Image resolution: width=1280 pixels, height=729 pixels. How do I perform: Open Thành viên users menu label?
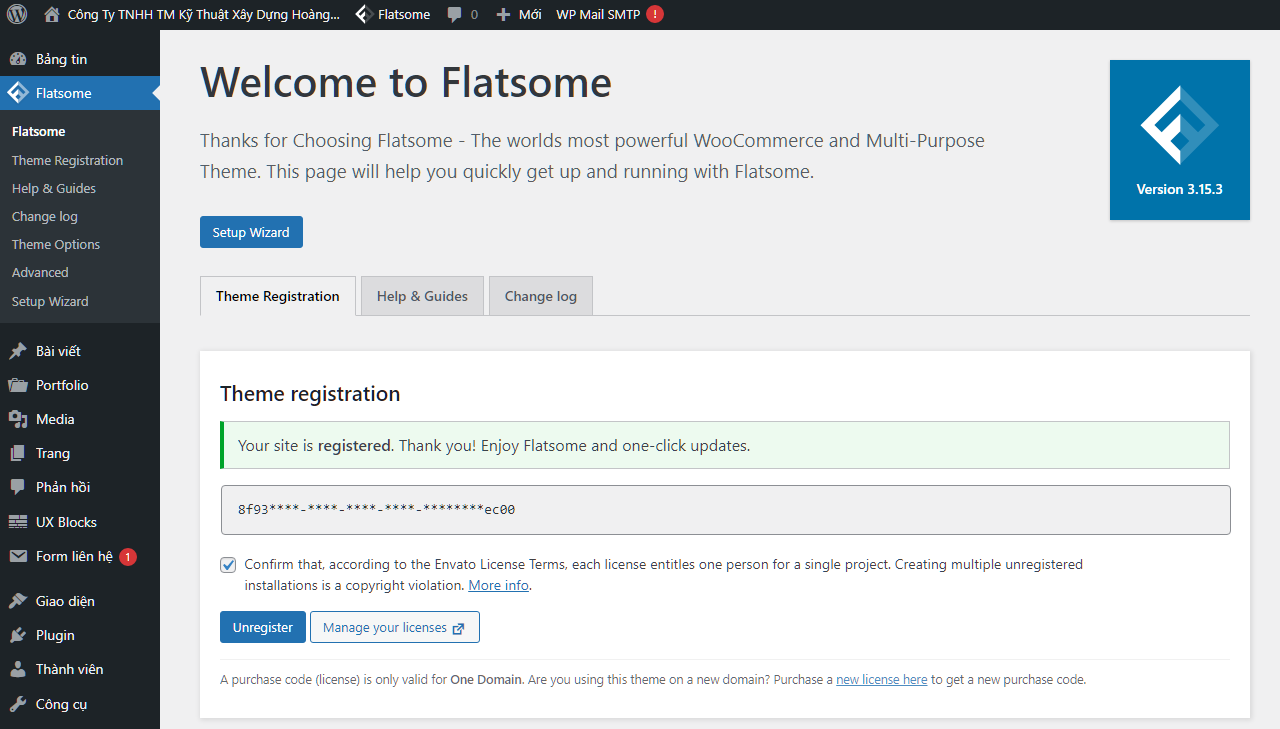click(x=70, y=669)
